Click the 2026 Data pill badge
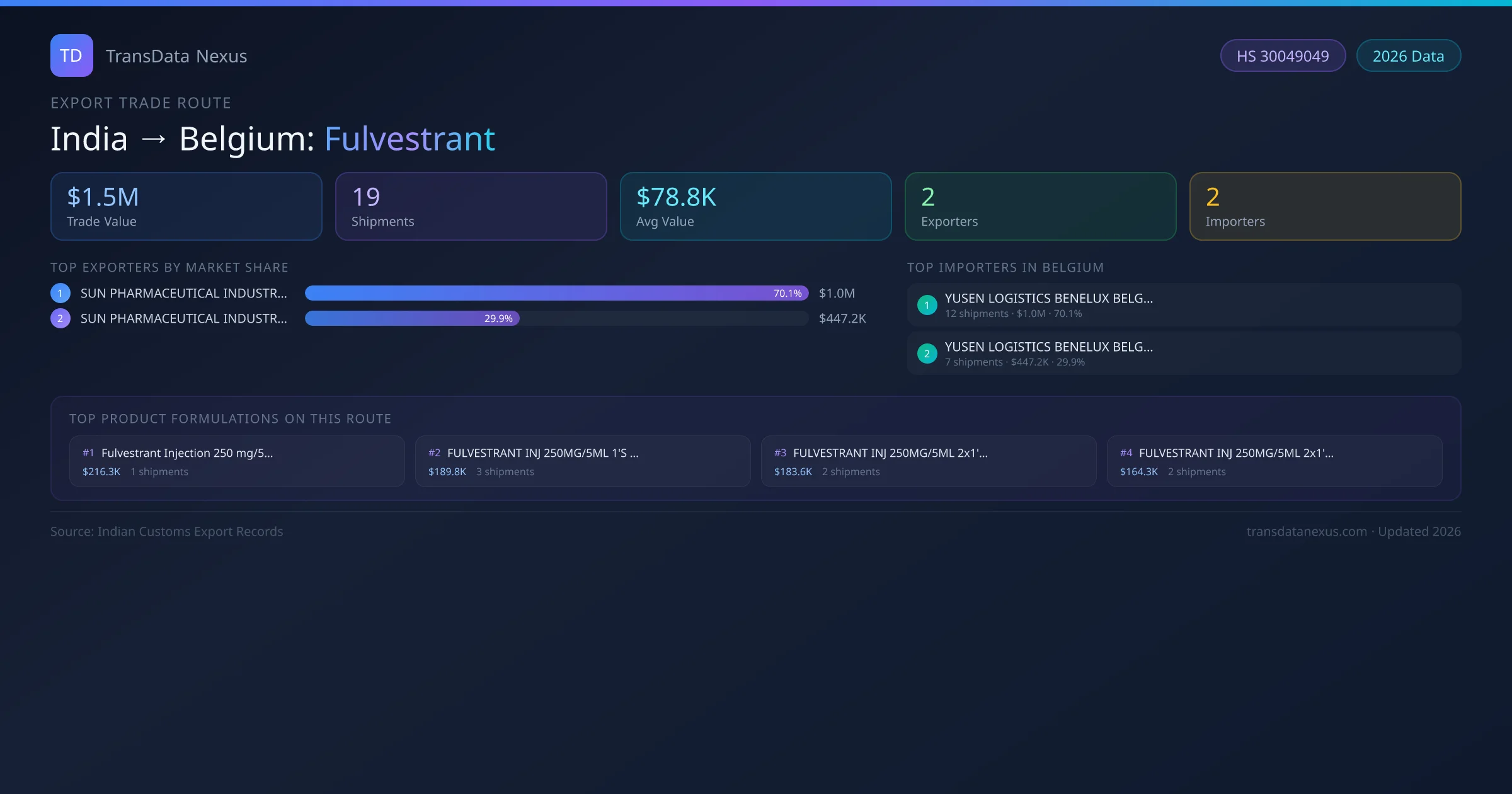 1408,56
